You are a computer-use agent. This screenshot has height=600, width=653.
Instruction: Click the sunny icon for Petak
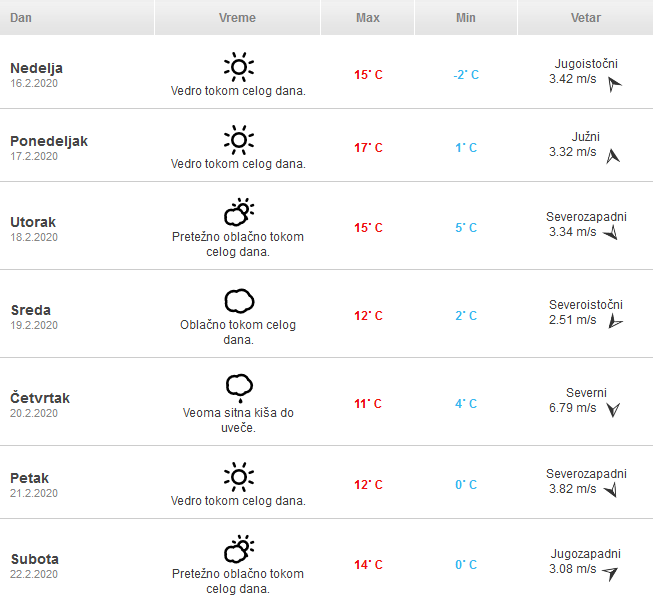click(238, 475)
